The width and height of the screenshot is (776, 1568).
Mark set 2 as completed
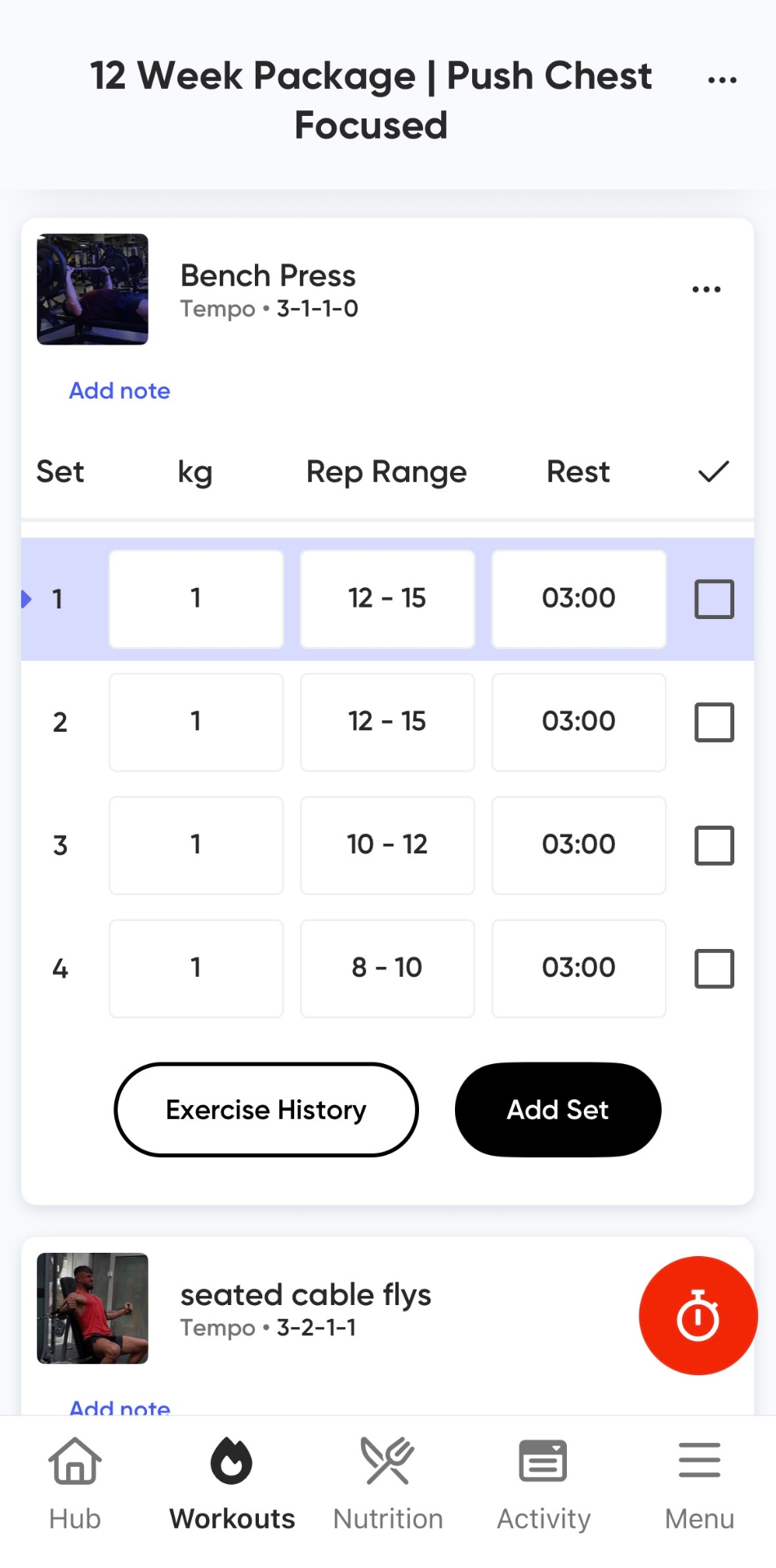point(714,722)
